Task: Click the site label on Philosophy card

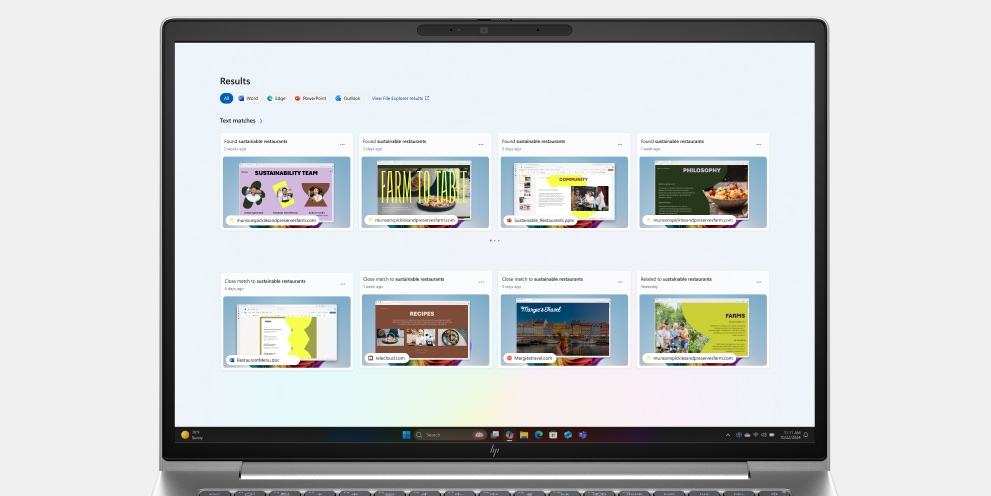Action: pos(690,221)
